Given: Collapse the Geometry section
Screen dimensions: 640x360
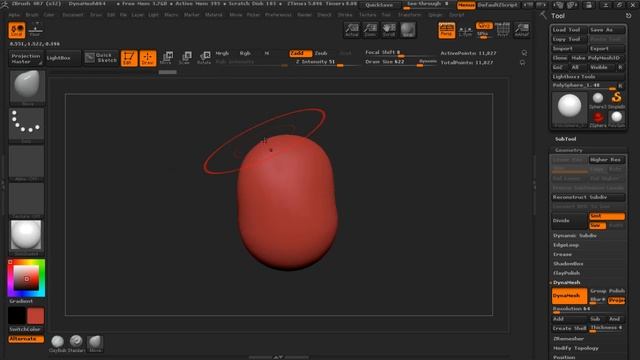Looking at the screenshot, I should point(568,150).
